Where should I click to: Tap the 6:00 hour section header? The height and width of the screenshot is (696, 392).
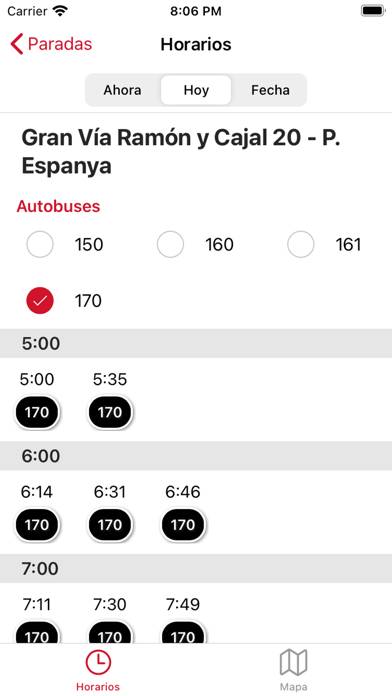point(196,456)
